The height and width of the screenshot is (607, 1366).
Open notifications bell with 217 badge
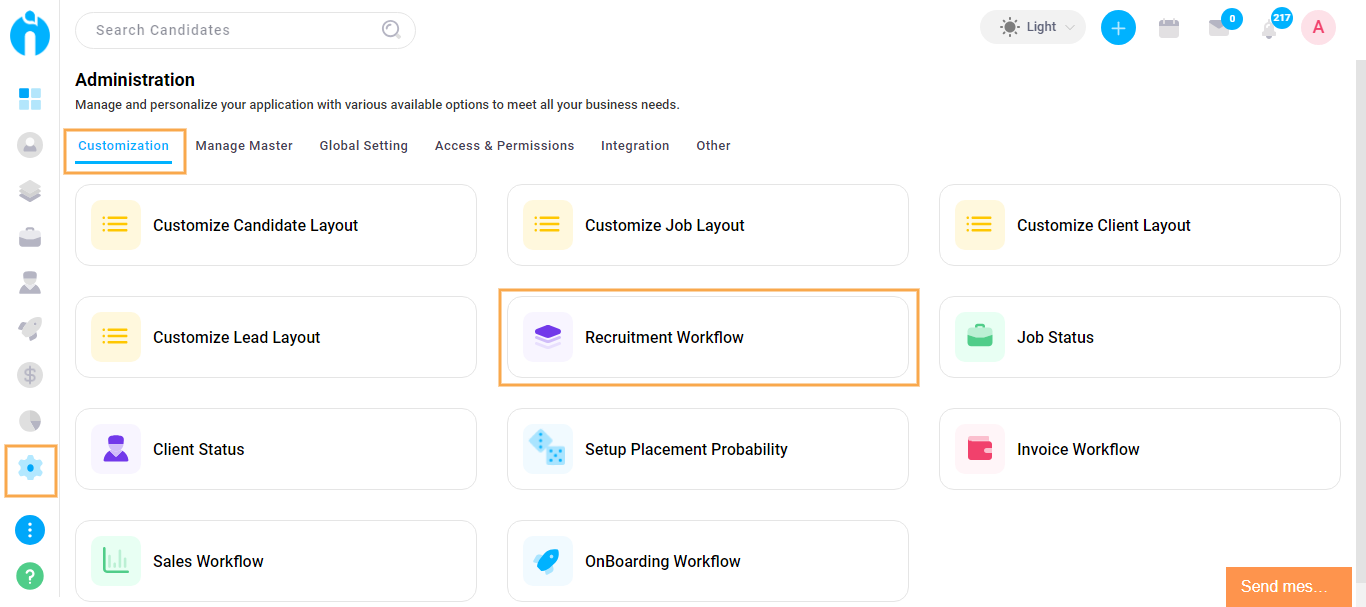[x=1270, y=28]
